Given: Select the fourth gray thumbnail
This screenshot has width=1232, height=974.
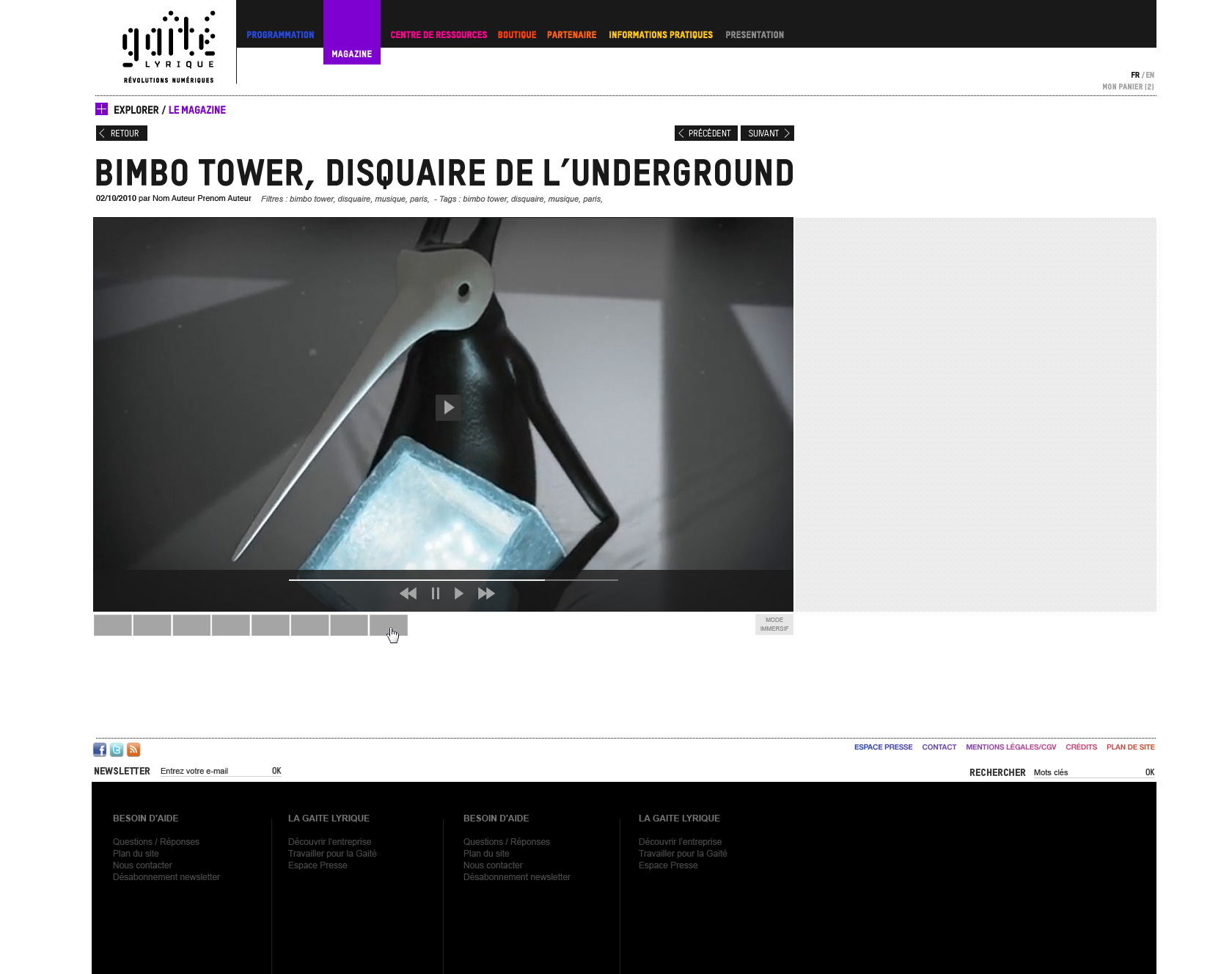Looking at the screenshot, I should 231,625.
